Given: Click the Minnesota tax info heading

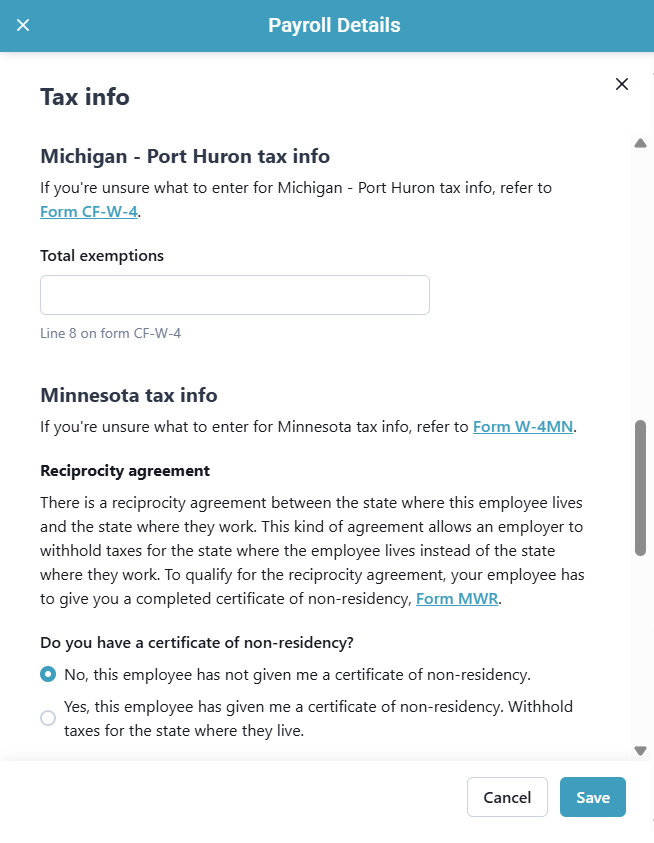Looking at the screenshot, I should tap(129, 395).
